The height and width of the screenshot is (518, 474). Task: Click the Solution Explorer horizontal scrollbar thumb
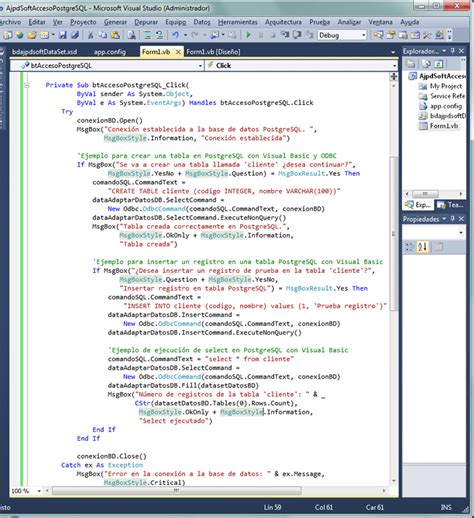[425, 194]
